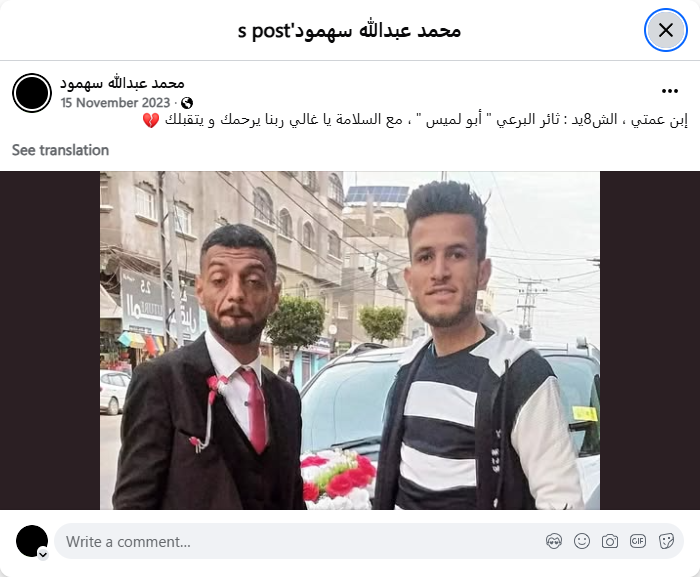Open the photo of the two men
The height and width of the screenshot is (577, 700).
click(350, 340)
